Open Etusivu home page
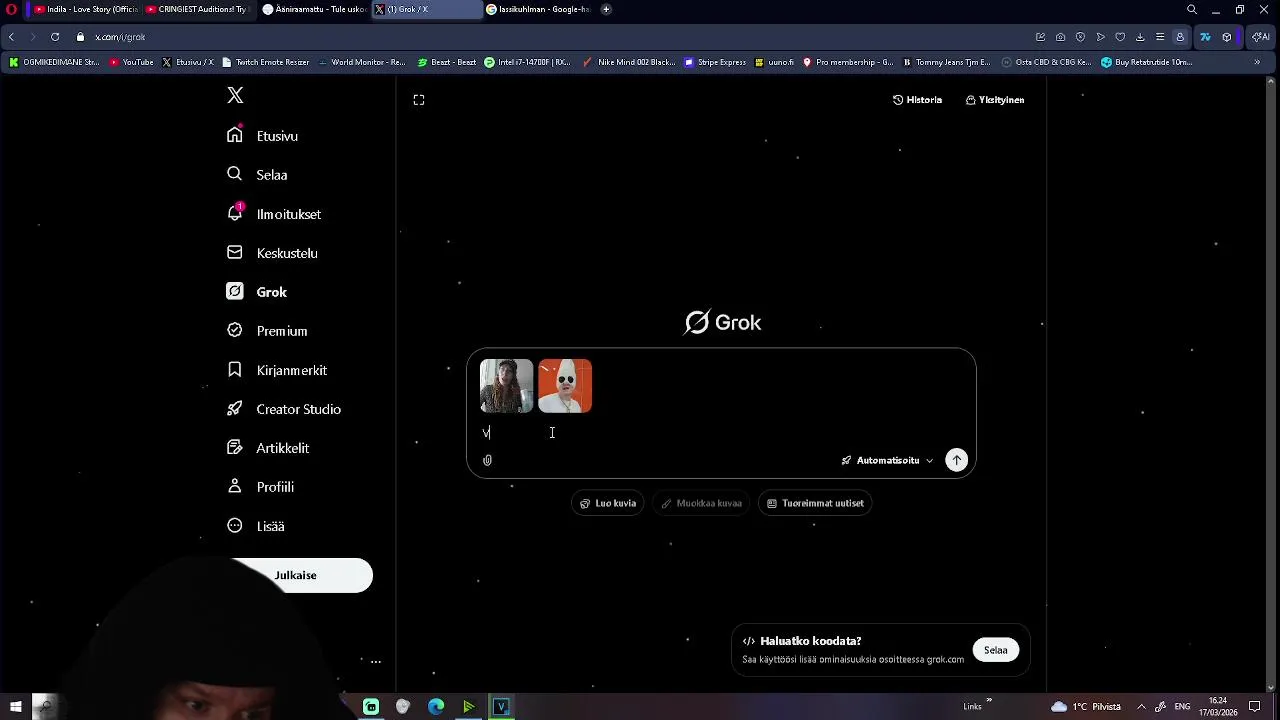Screen dimensions: 1280x720 pos(262,136)
